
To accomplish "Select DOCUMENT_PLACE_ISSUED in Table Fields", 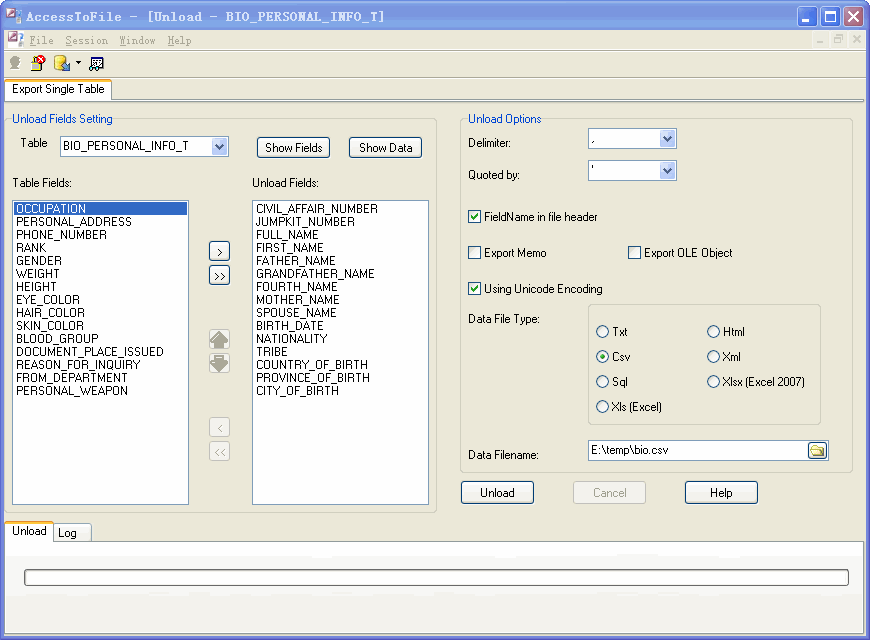I will 100,352.
